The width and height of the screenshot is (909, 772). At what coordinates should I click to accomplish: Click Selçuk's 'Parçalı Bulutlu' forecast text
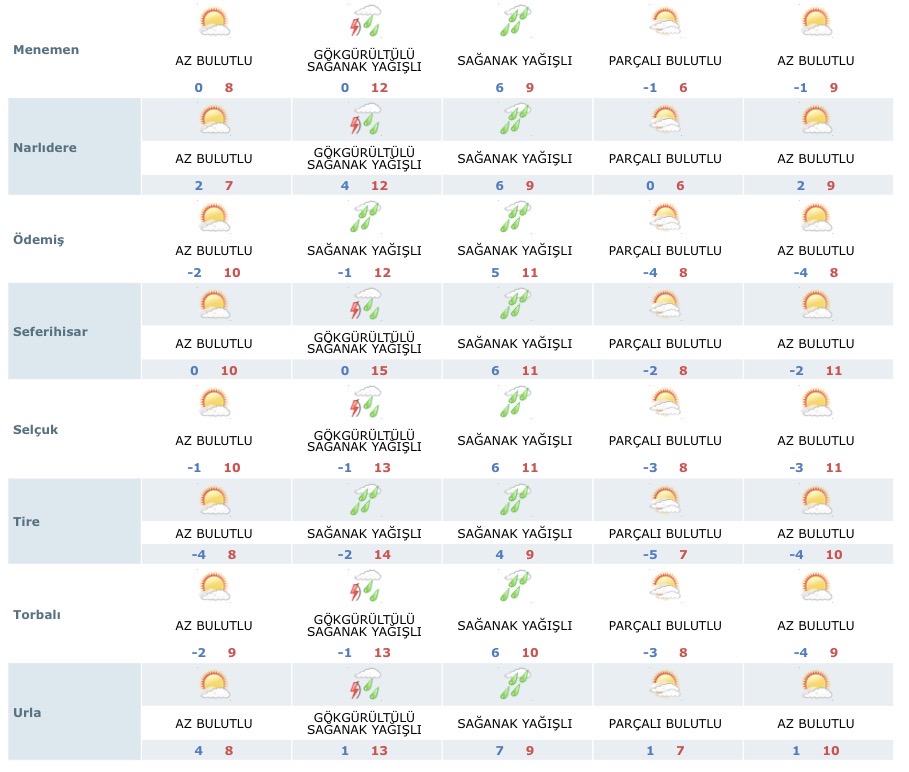665,441
